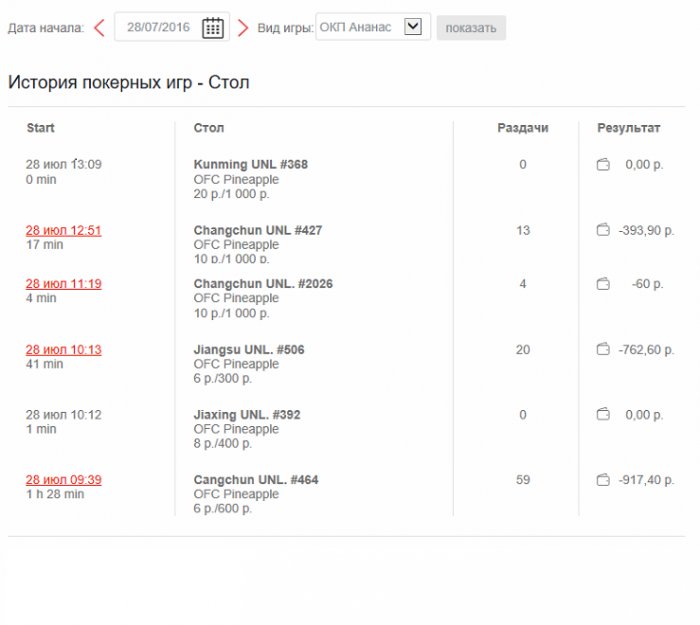Go to previous date with left arrow
Viewport: 700px width, 625px height.
(98, 28)
